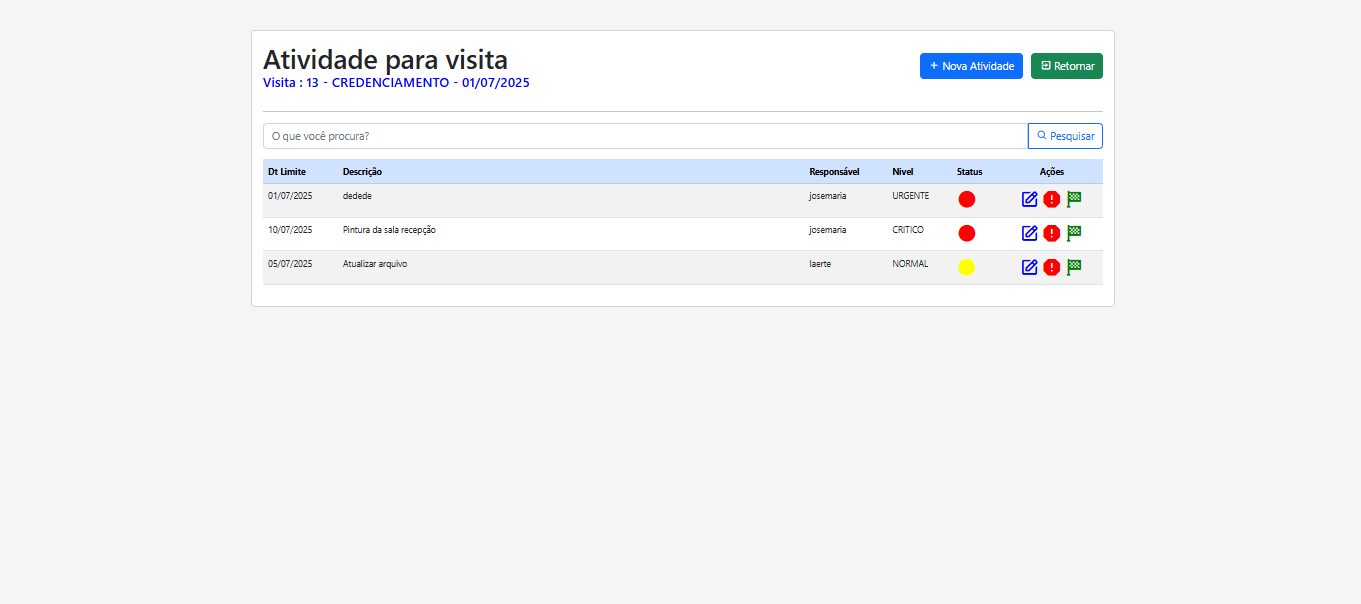Viewport: 1361px width, 604px height.
Task: Click inside the "O que você procura?" search field
Action: point(640,135)
